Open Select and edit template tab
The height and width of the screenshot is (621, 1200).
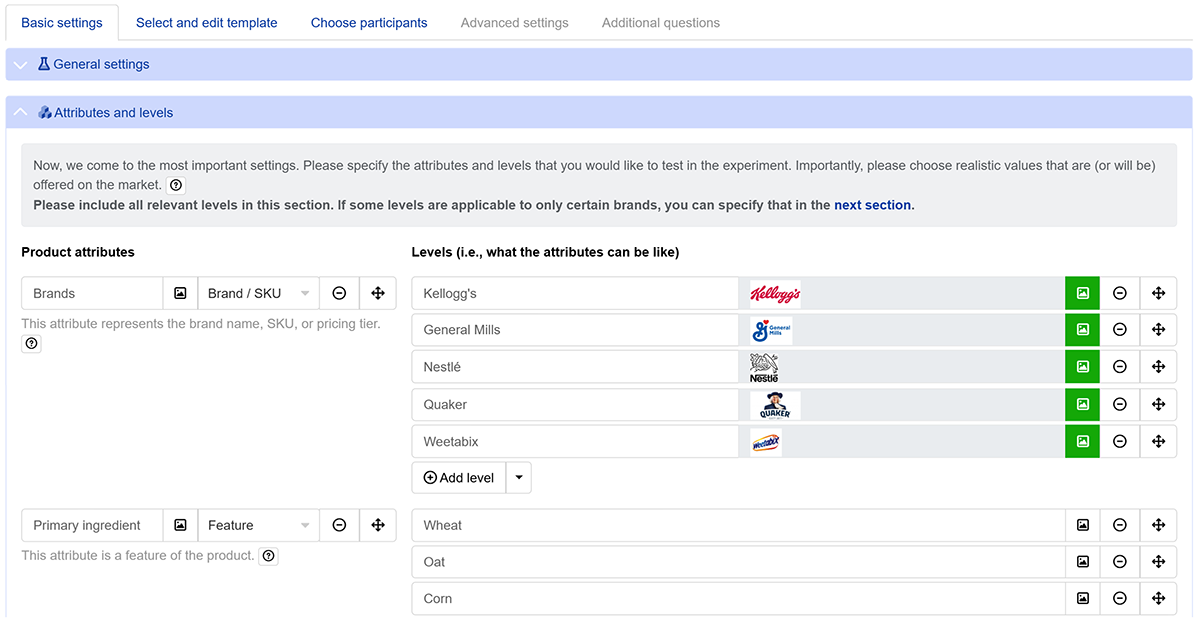click(207, 22)
